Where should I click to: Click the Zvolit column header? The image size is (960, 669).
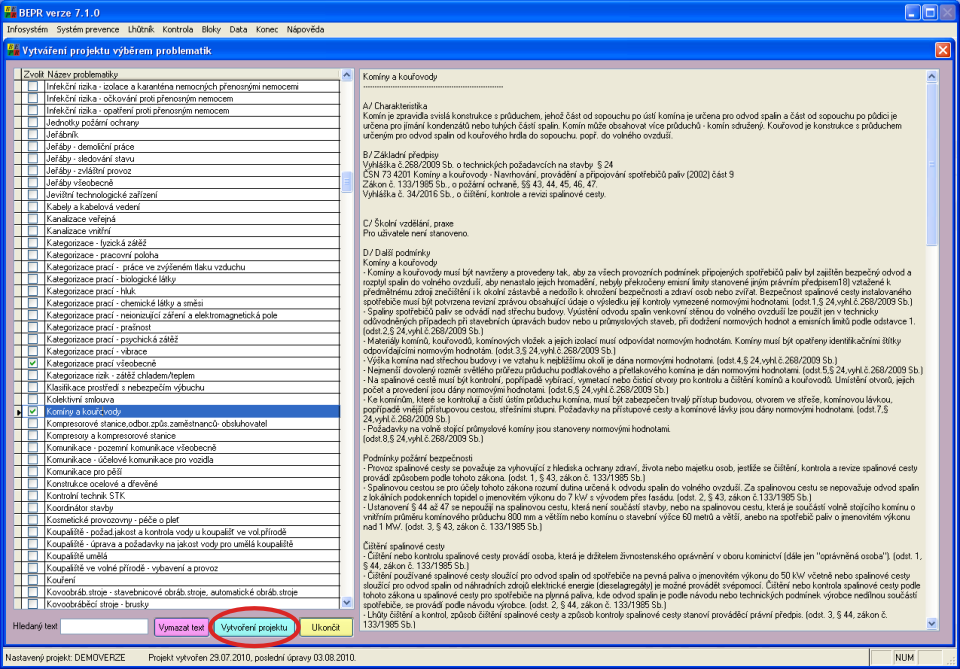pyautogui.click(x=34, y=74)
